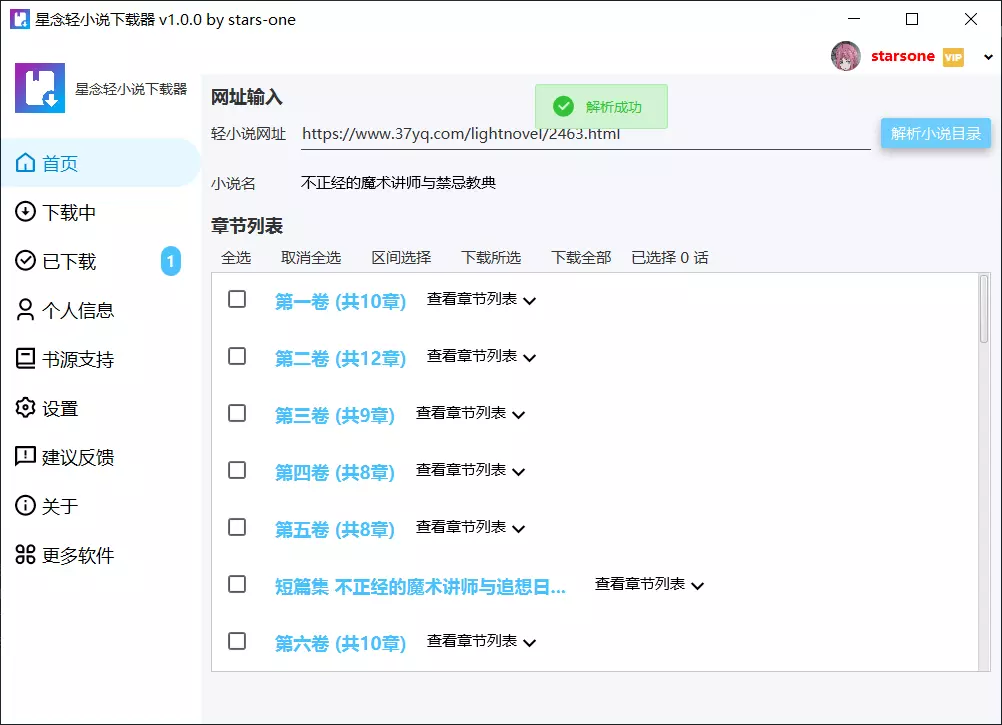The width and height of the screenshot is (1002, 725).
Task: Check the 第一卷 (共10章) checkbox
Action: [237, 299]
